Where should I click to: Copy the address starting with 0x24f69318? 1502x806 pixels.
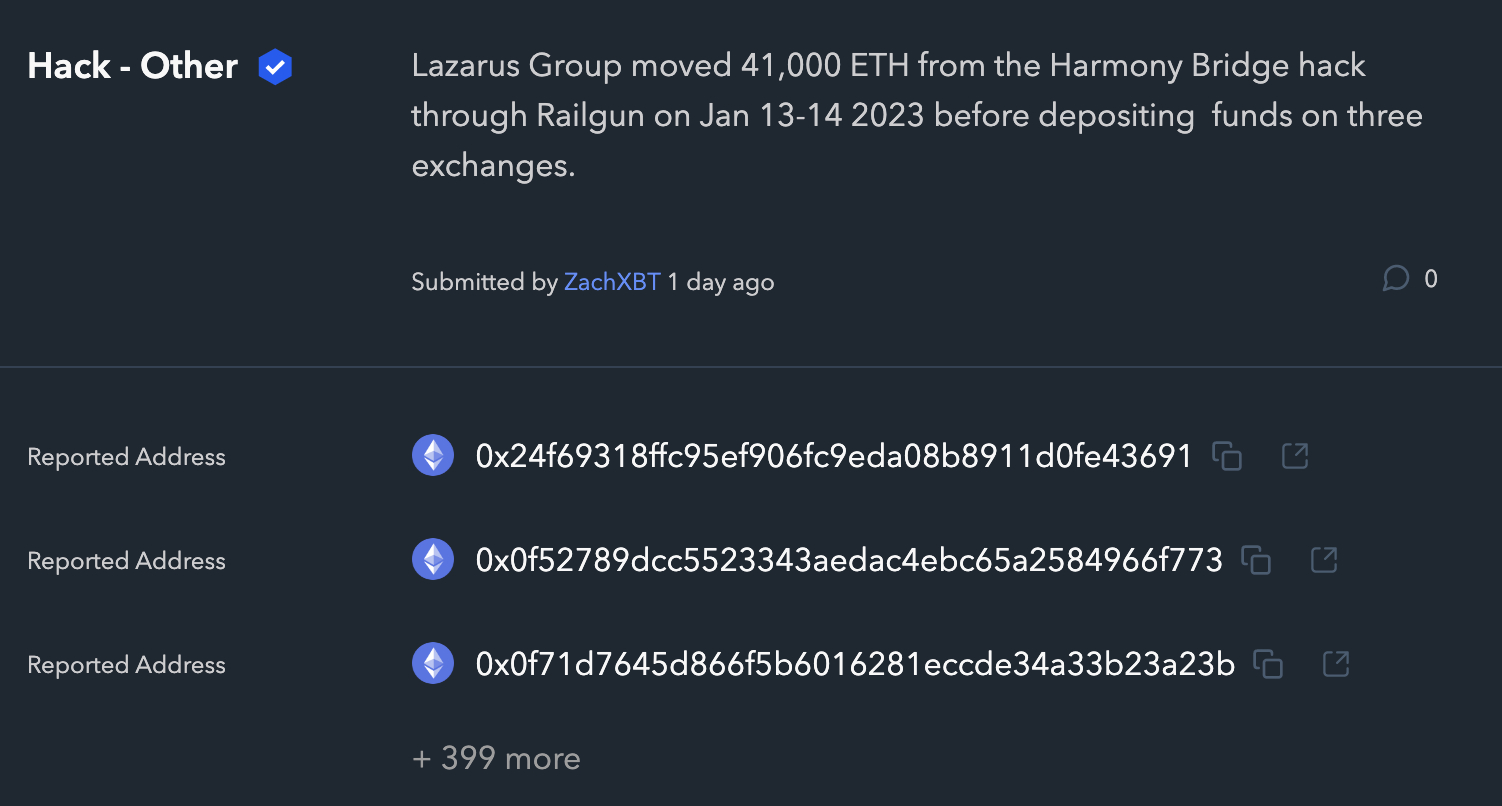click(x=1227, y=457)
